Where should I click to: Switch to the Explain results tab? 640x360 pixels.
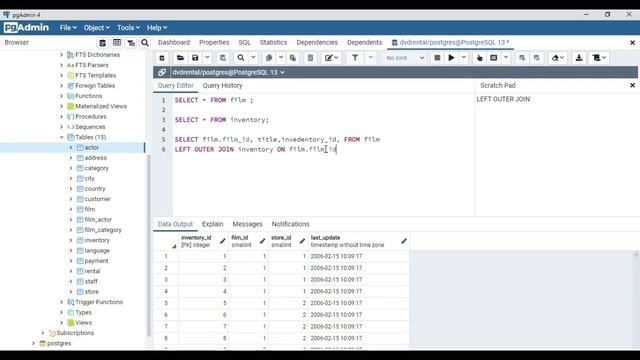point(213,224)
